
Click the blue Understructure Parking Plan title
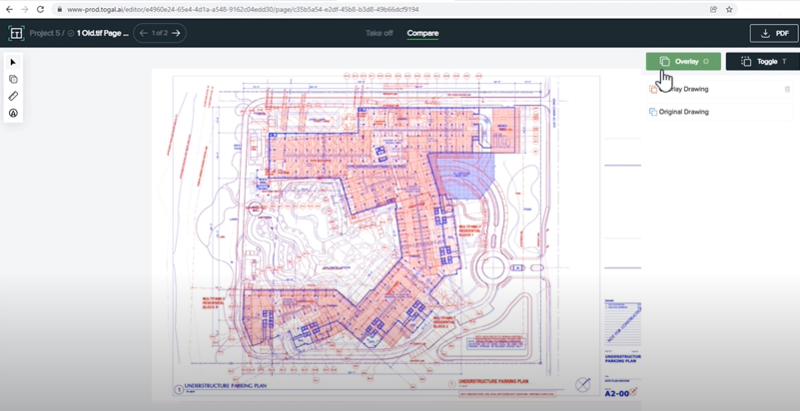[226, 386]
